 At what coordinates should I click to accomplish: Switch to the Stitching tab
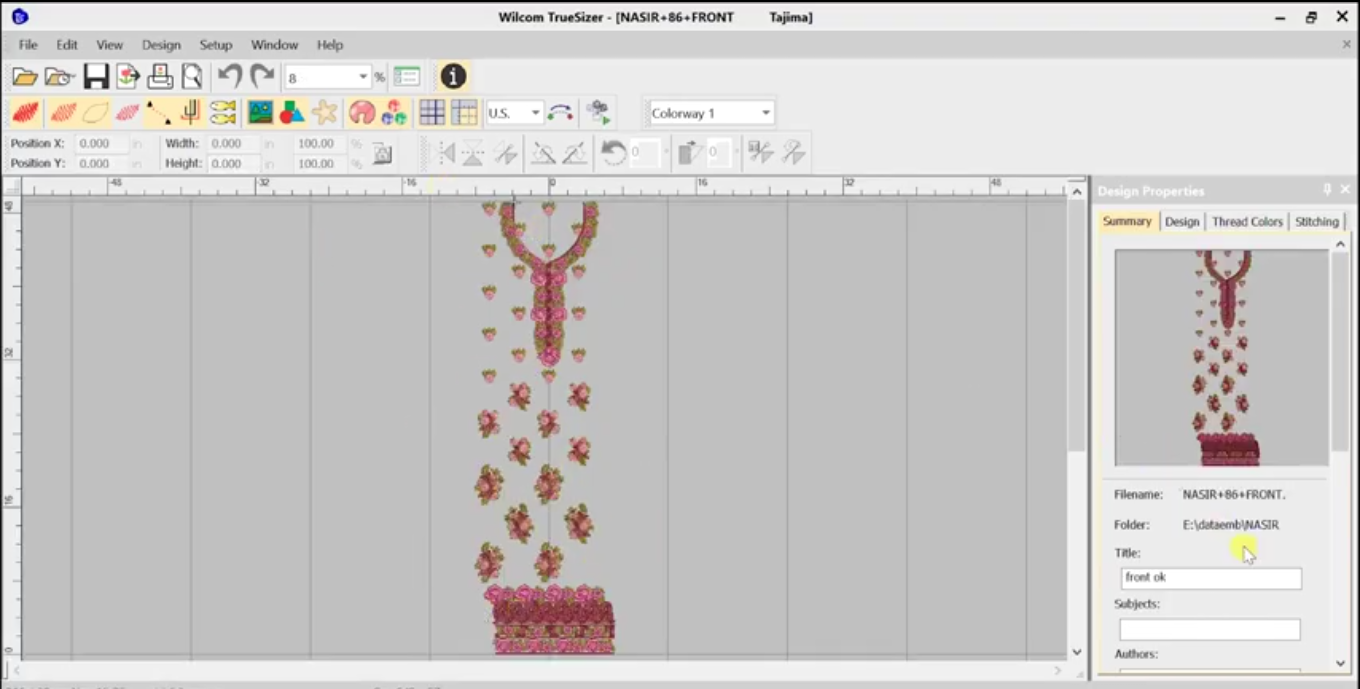coord(1317,222)
